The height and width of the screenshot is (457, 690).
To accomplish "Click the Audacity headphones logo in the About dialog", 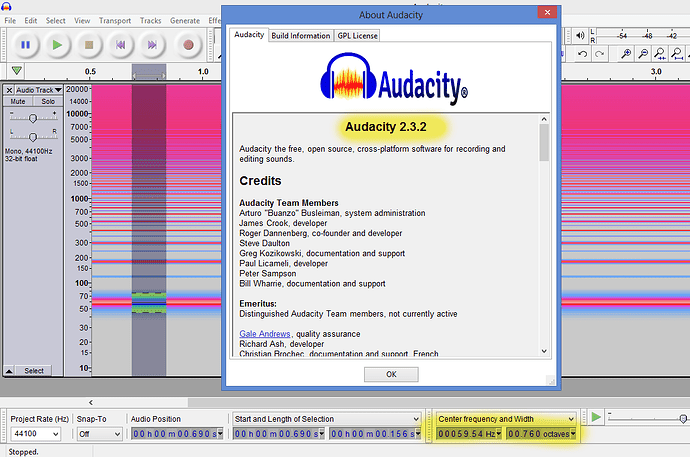I will tap(349, 78).
